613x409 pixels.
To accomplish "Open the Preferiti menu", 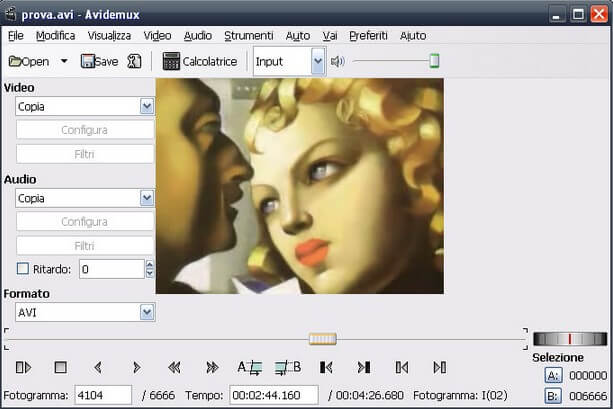I will coord(368,36).
